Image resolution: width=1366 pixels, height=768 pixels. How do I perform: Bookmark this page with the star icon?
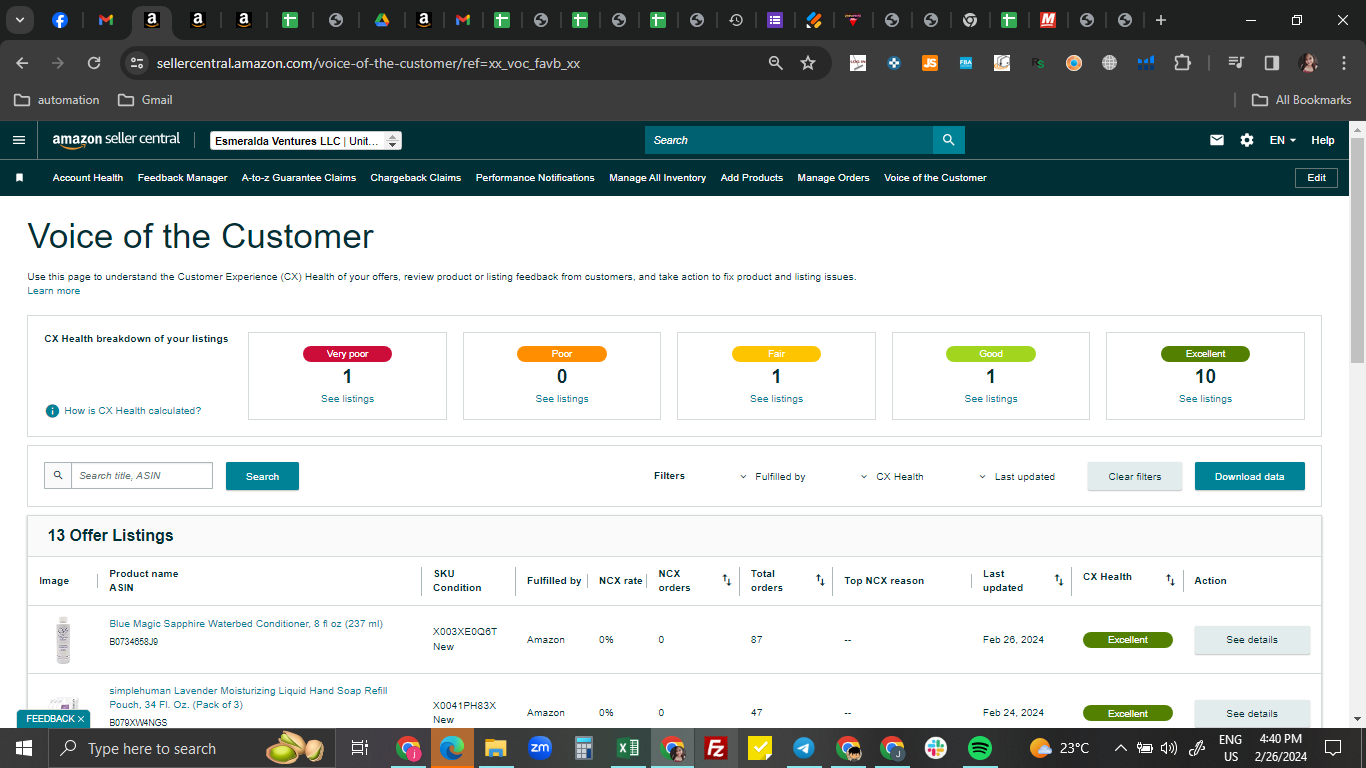coord(808,63)
